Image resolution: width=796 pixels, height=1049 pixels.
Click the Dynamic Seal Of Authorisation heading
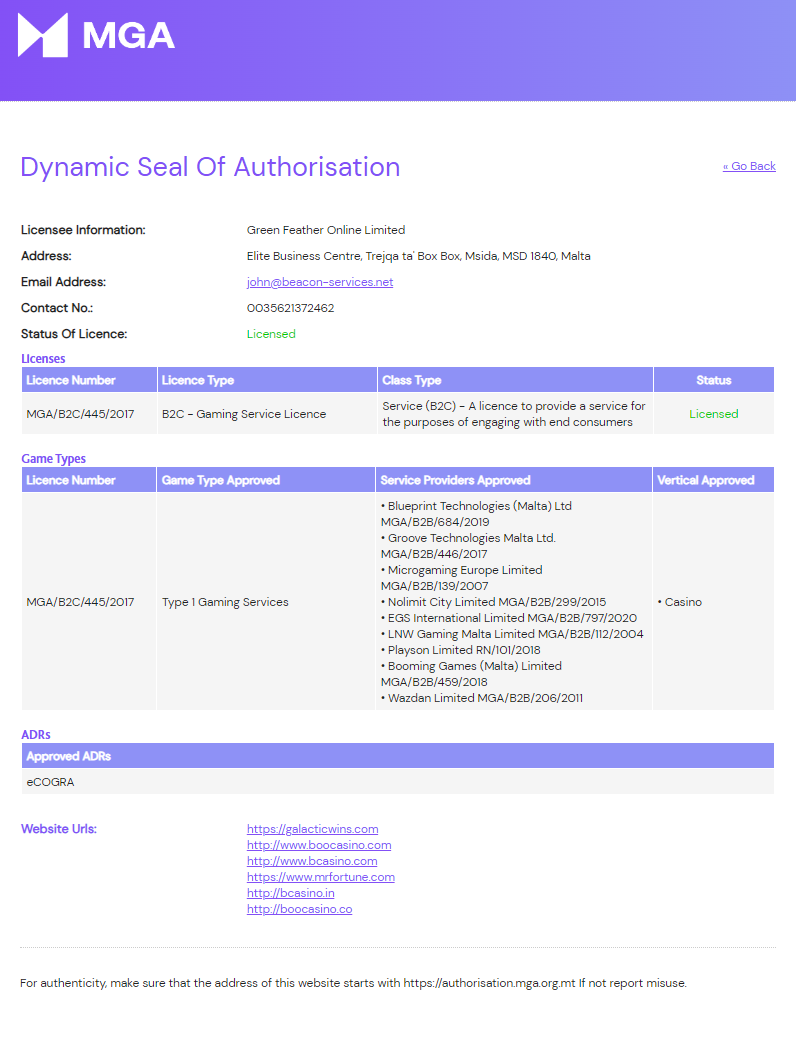click(x=210, y=167)
